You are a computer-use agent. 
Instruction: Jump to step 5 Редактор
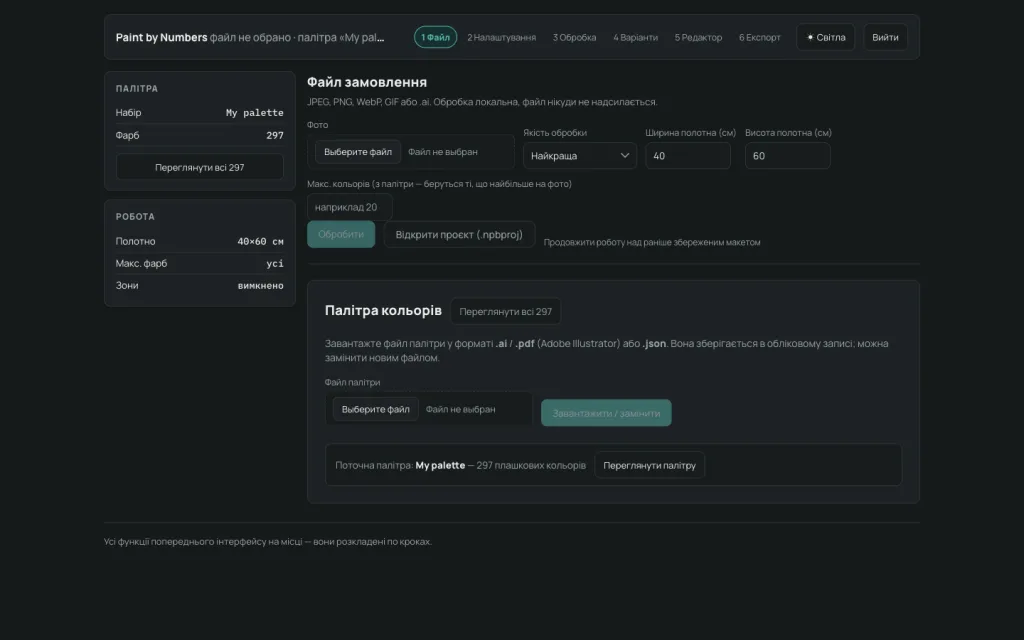(698, 37)
